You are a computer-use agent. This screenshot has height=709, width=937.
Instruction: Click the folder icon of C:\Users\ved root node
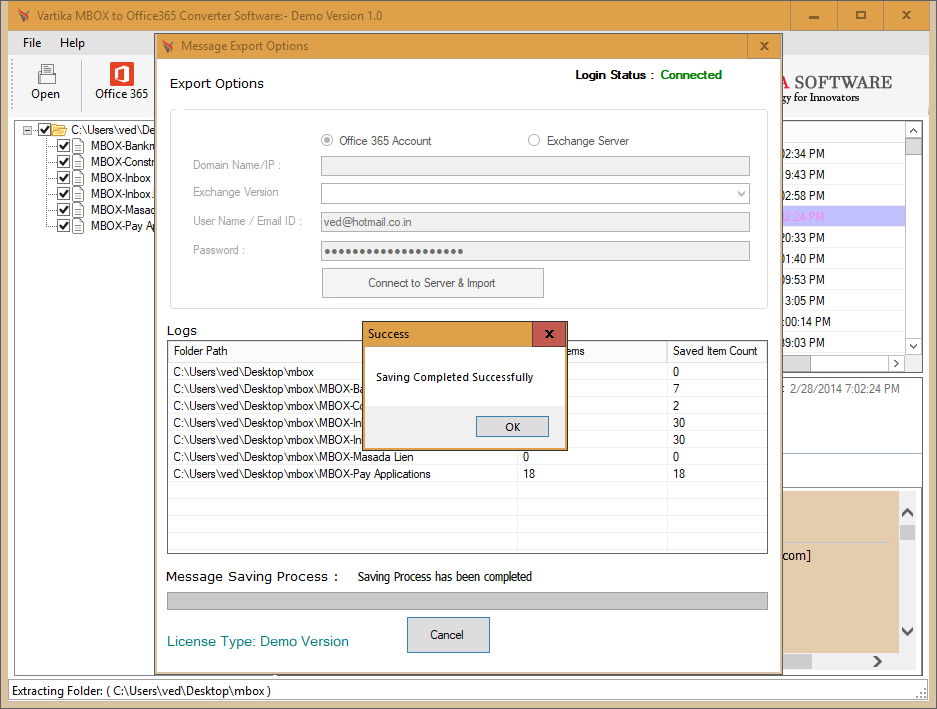[59, 129]
